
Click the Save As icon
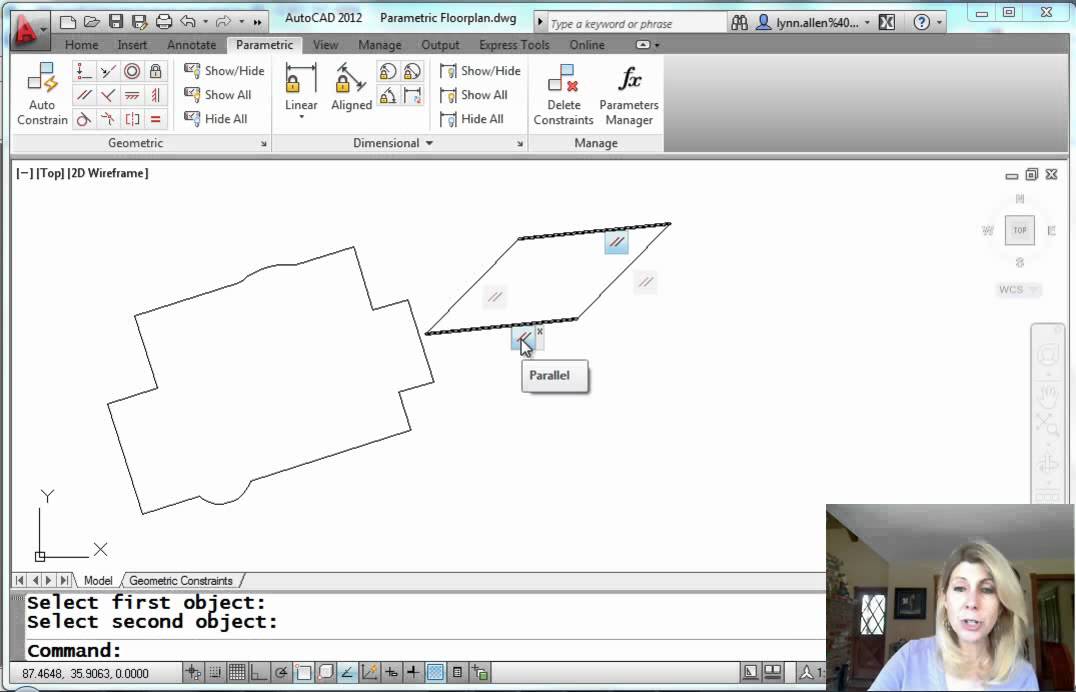point(139,22)
